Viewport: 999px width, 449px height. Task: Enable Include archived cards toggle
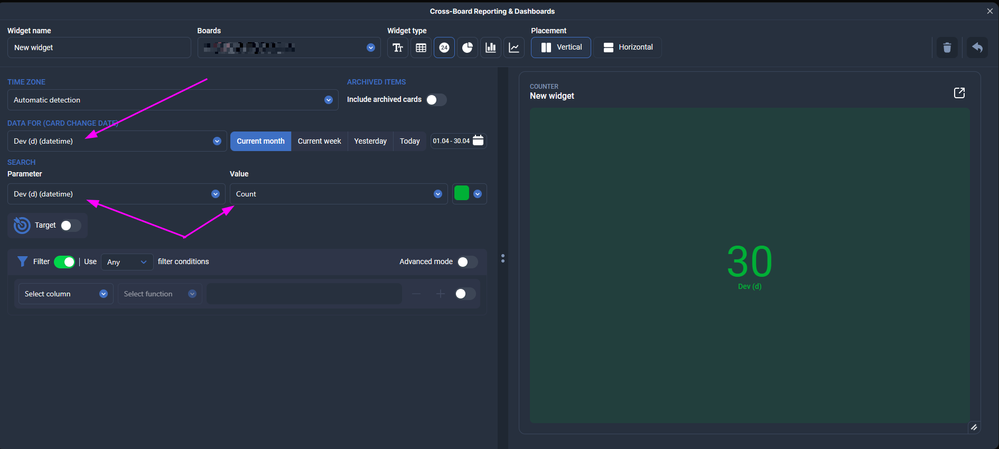(436, 100)
